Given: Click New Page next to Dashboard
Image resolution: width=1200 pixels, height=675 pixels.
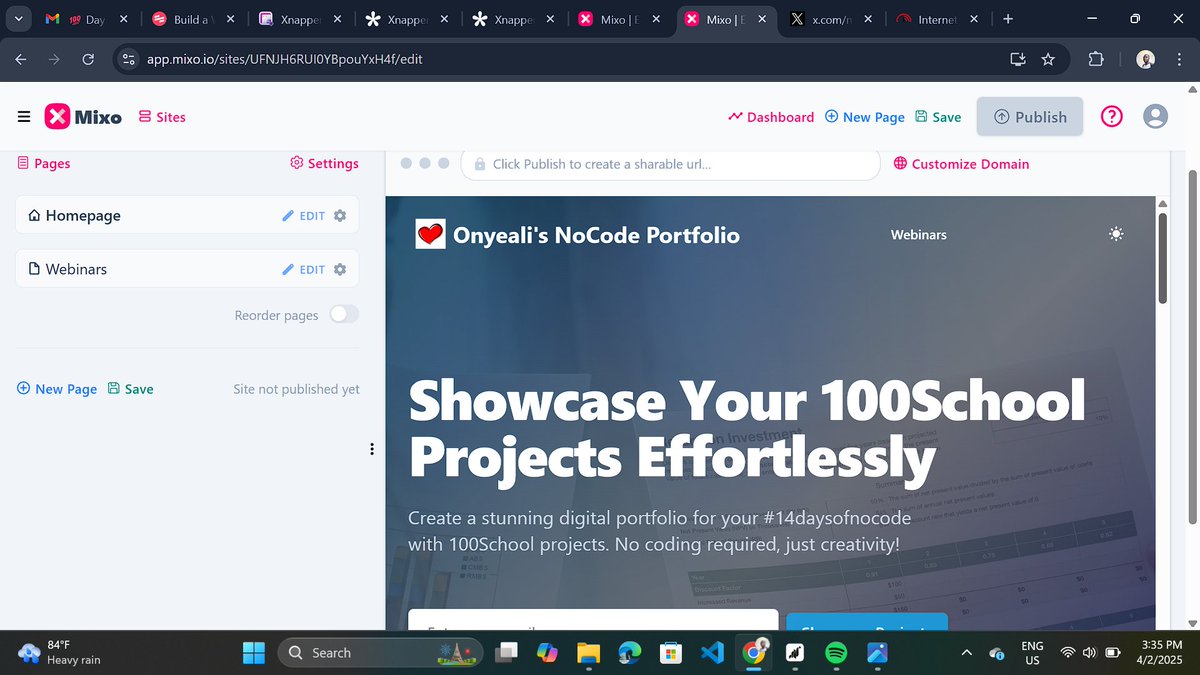Looking at the screenshot, I should pos(865,117).
